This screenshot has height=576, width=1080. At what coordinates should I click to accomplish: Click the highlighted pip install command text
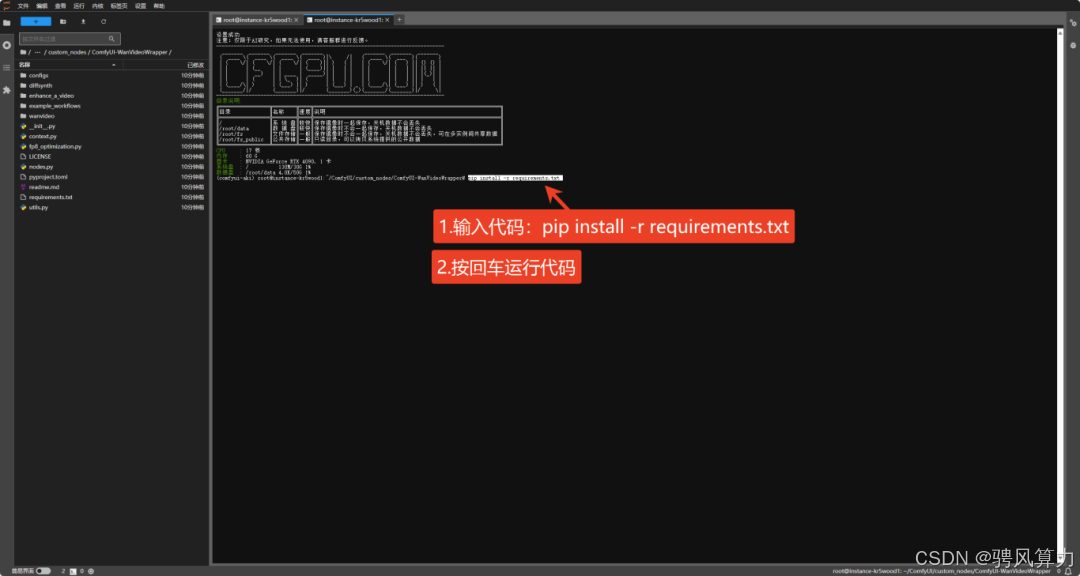tap(515, 178)
